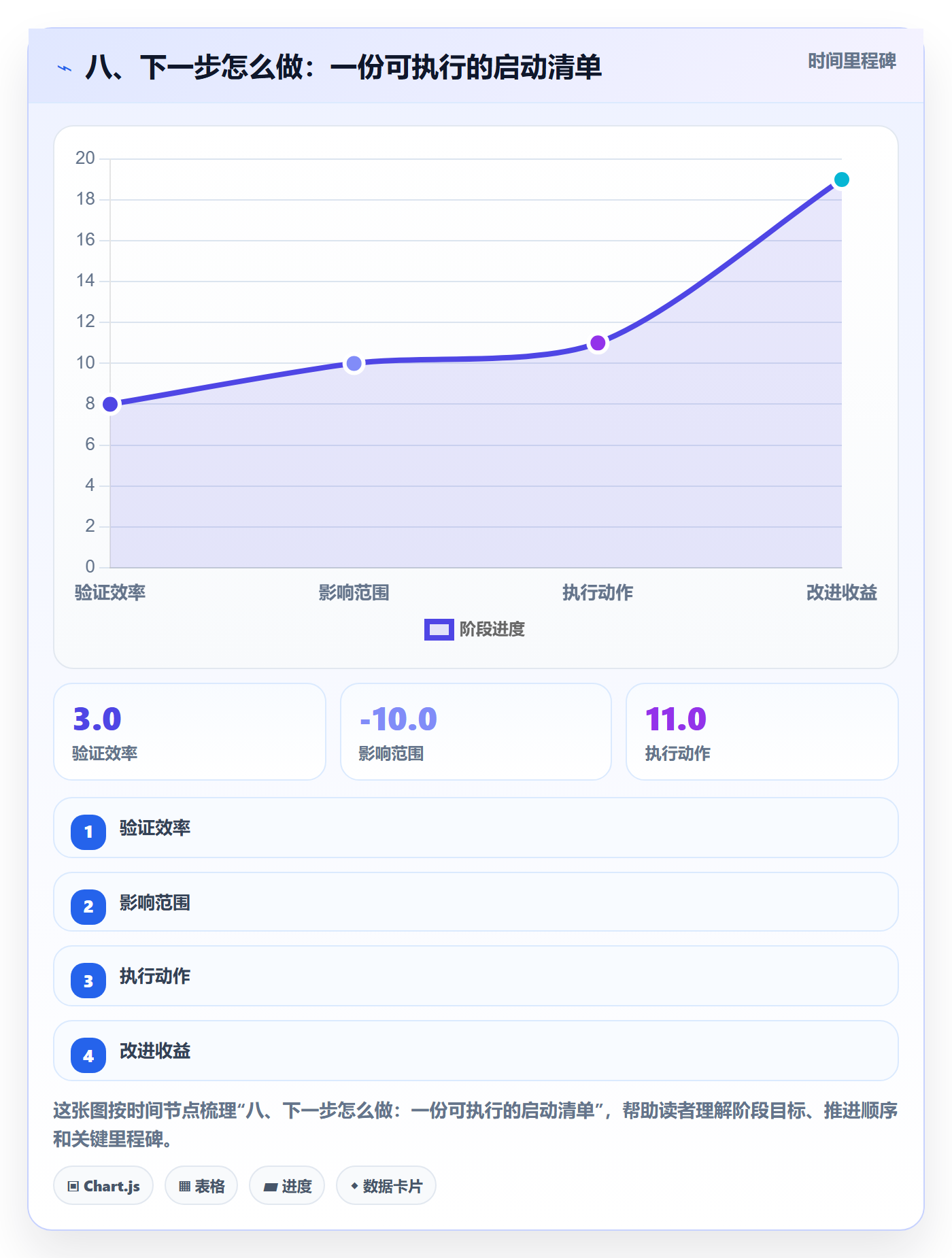
Task: Click the chart data point above 验证效率
Action: (110, 405)
